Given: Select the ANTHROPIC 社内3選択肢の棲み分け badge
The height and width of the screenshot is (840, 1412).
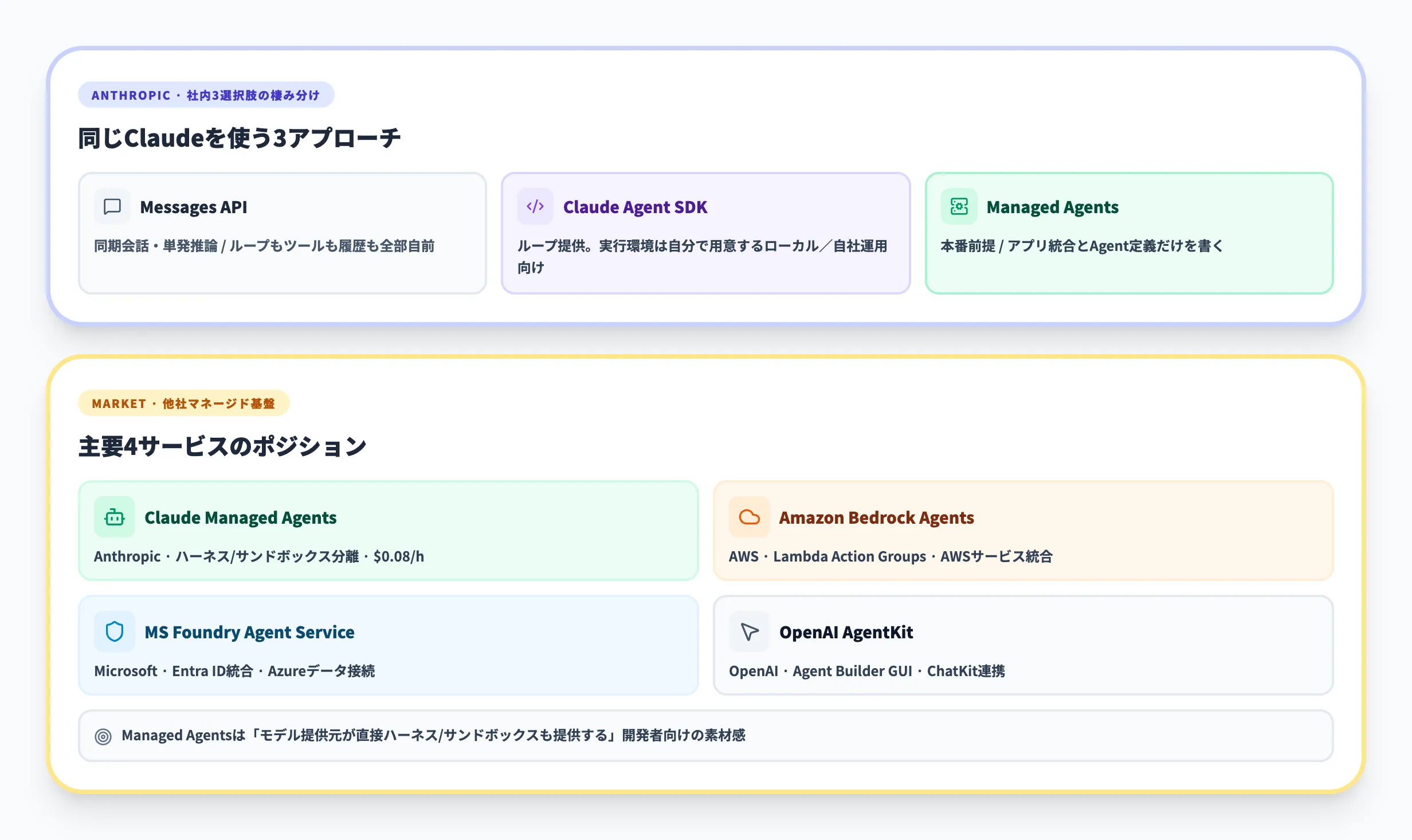Looking at the screenshot, I should click(x=205, y=95).
